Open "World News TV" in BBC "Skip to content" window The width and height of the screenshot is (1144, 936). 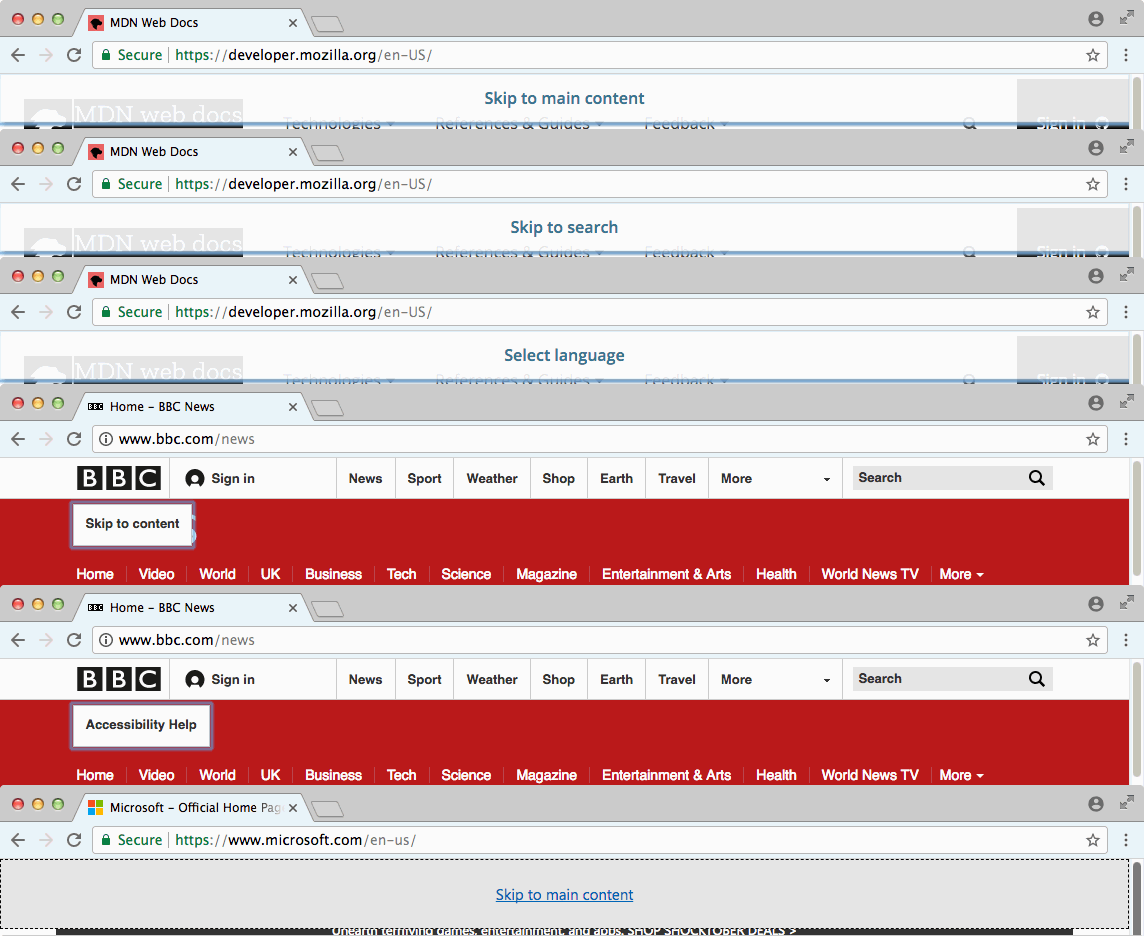click(x=870, y=574)
